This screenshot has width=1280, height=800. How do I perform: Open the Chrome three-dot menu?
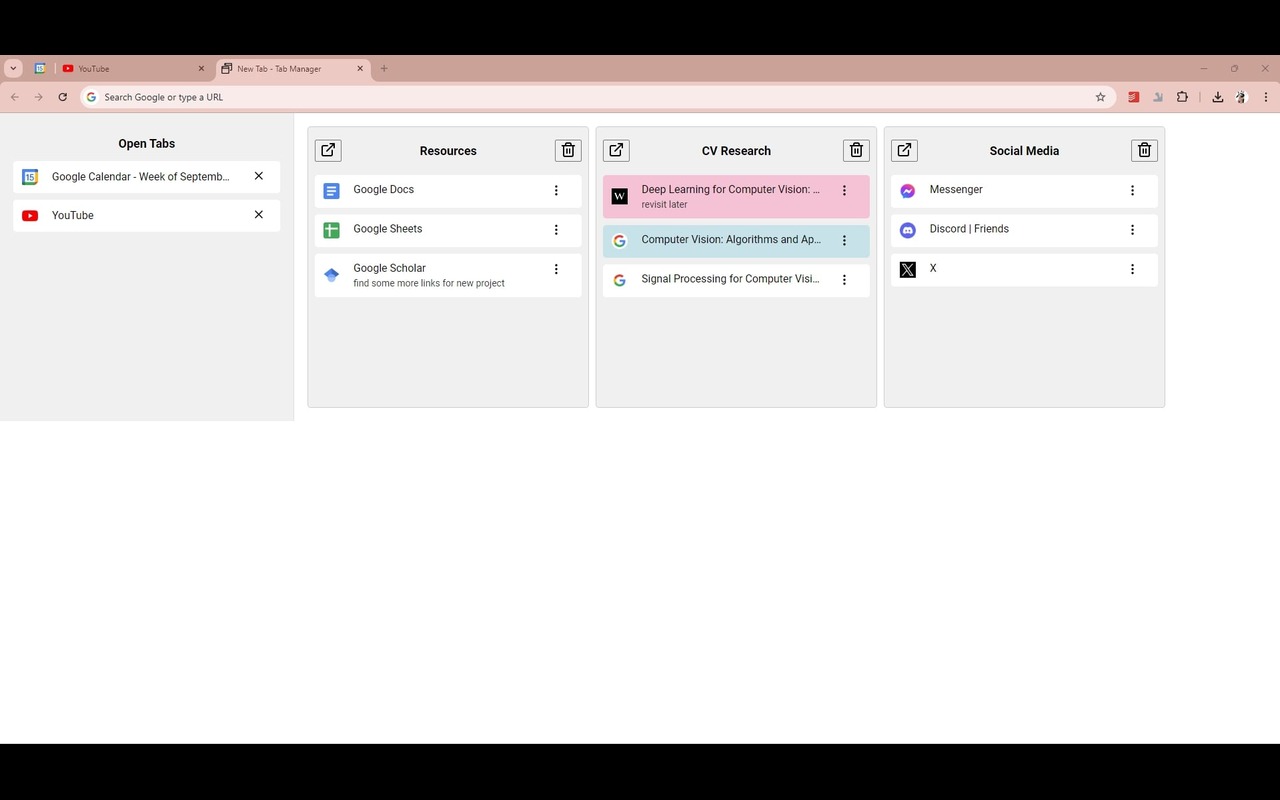pyautogui.click(x=1266, y=97)
